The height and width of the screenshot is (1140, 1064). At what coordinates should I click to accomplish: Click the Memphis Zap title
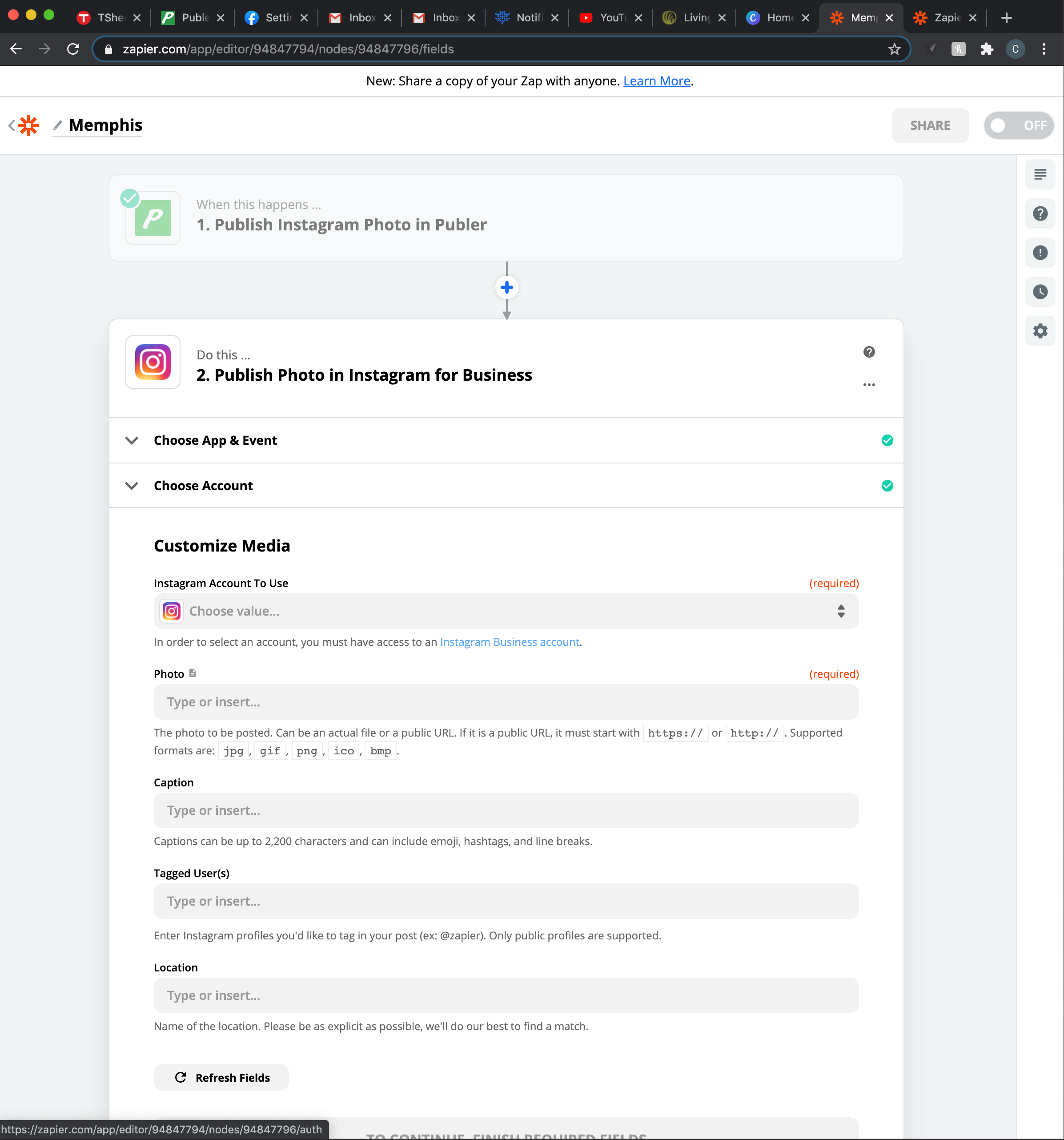click(x=105, y=125)
